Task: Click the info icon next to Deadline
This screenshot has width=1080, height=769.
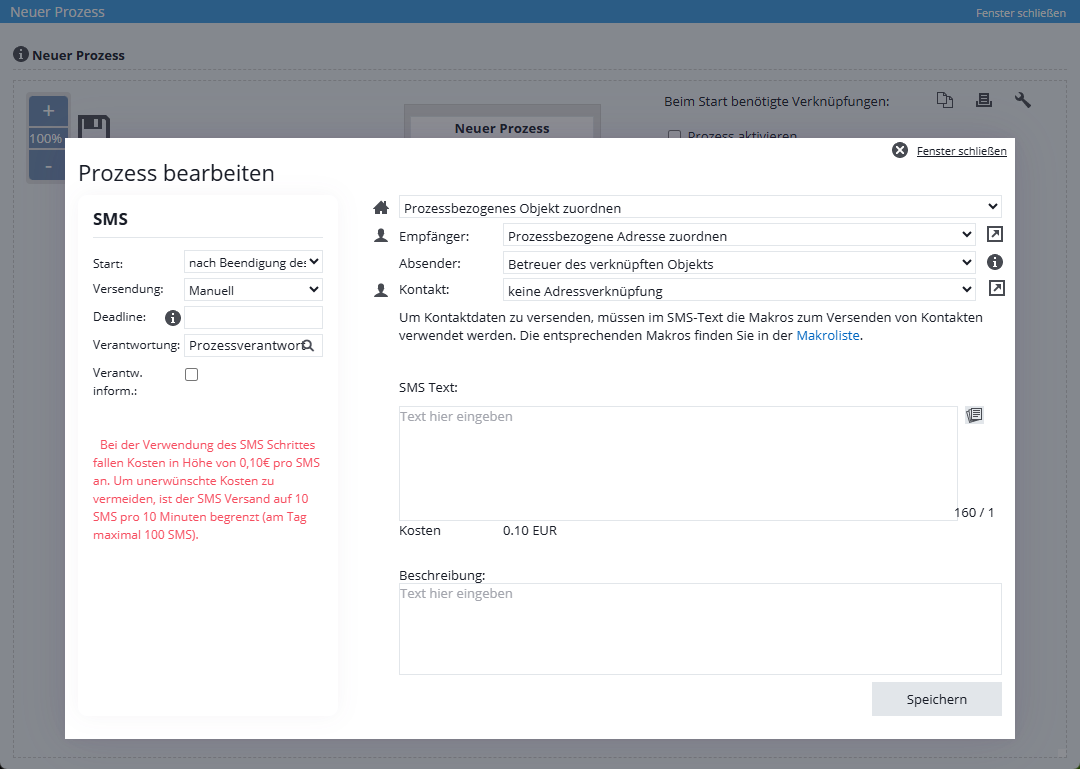Action: tap(172, 318)
